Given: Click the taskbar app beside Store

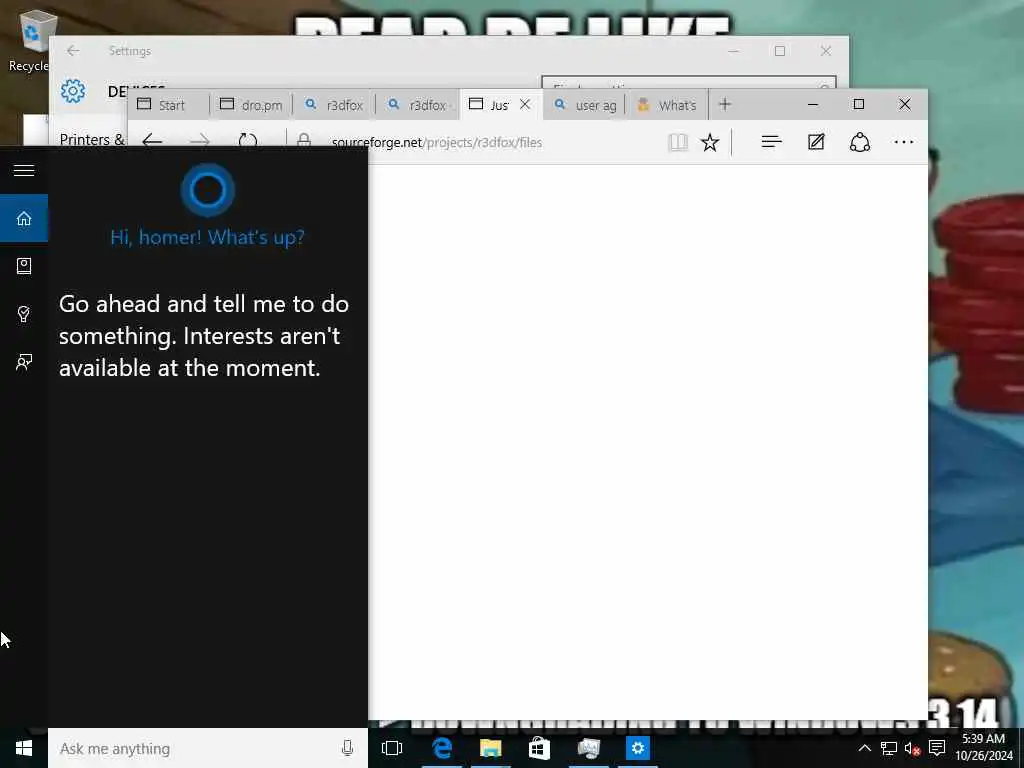Looking at the screenshot, I should tap(588, 748).
